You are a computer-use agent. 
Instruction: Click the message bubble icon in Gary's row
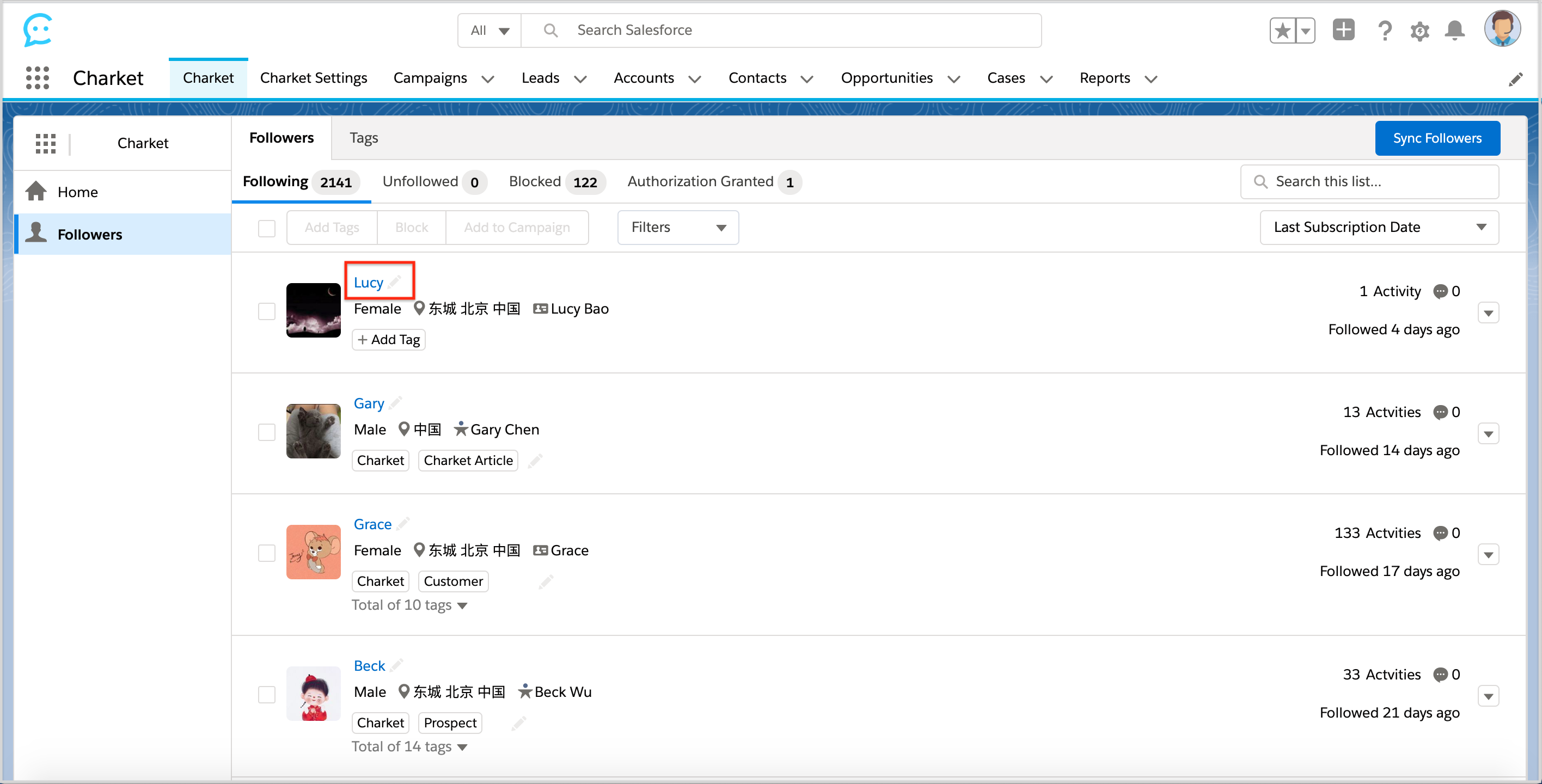pos(1440,412)
